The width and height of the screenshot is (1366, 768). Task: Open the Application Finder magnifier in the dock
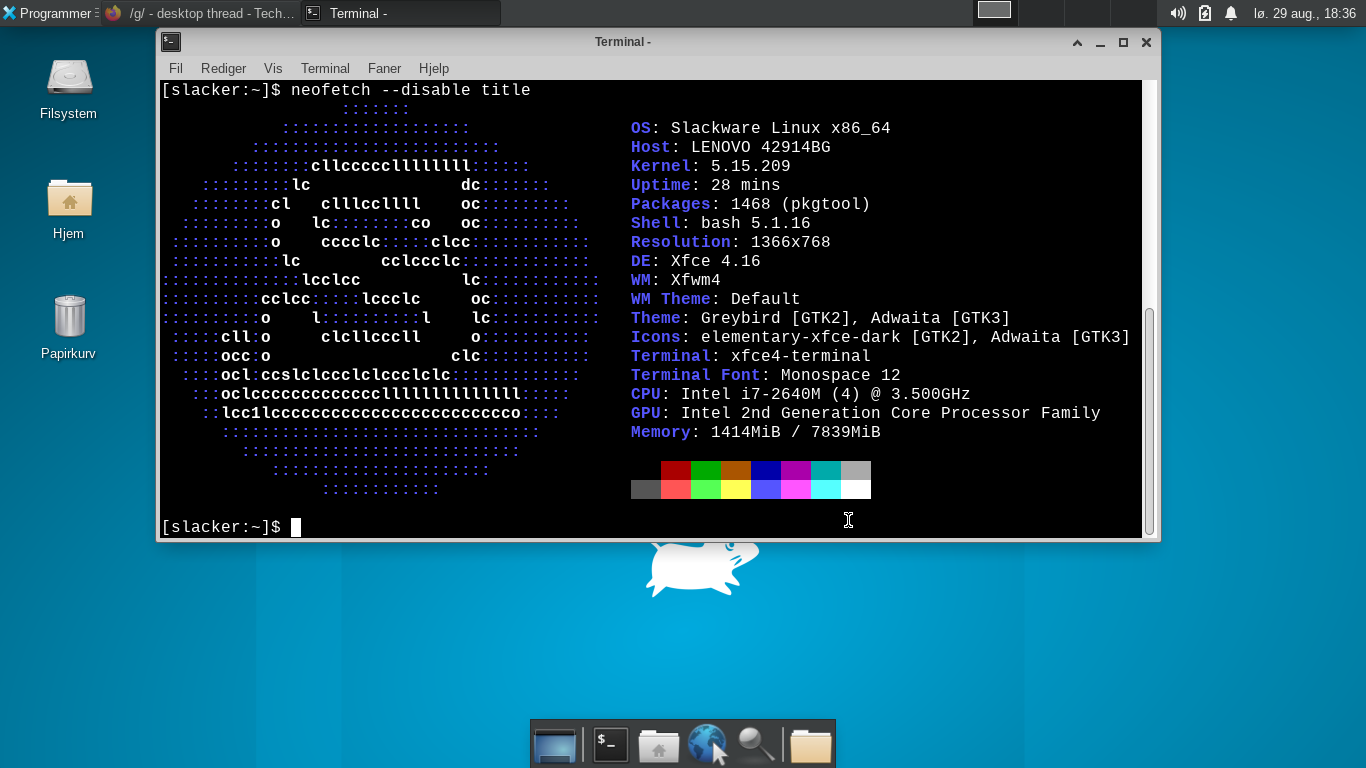[x=756, y=745]
